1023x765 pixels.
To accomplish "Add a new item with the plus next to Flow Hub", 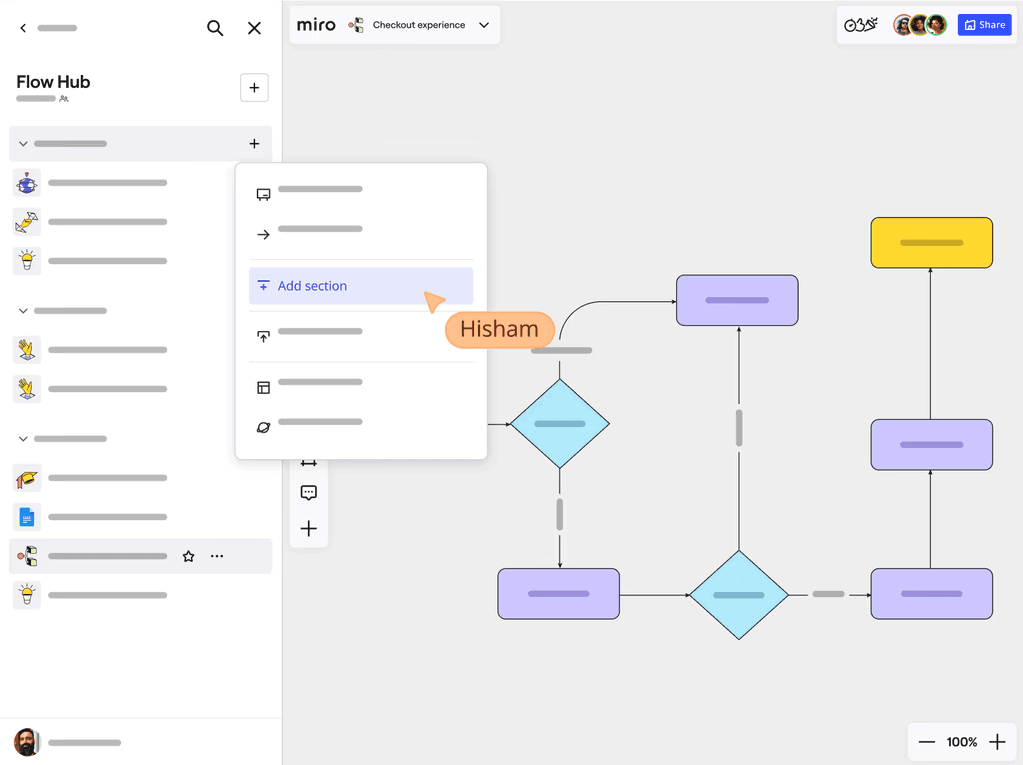I will pyautogui.click(x=254, y=88).
